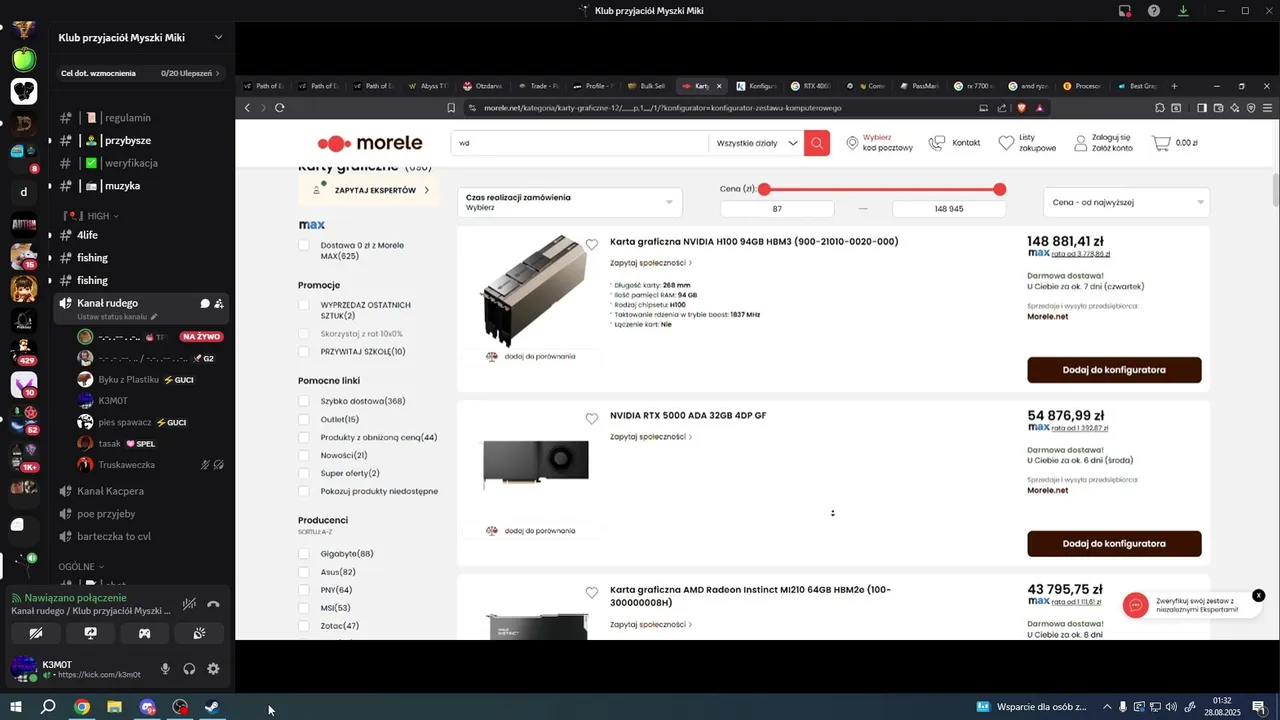This screenshot has width=1280, height=720.
Task: Check PRZYWITAJ SZKOŁĘ promotion filter
Action: point(304,351)
